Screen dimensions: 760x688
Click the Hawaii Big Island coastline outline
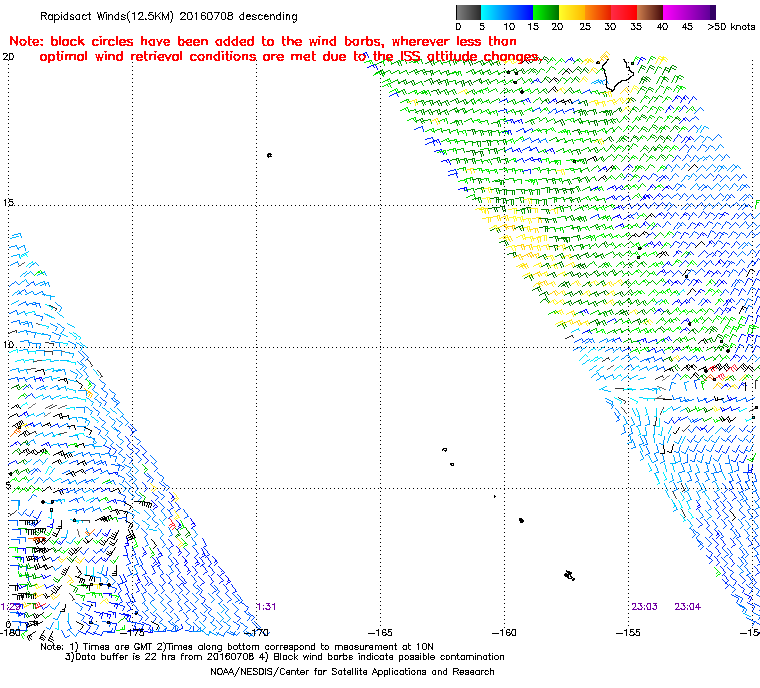(618, 74)
